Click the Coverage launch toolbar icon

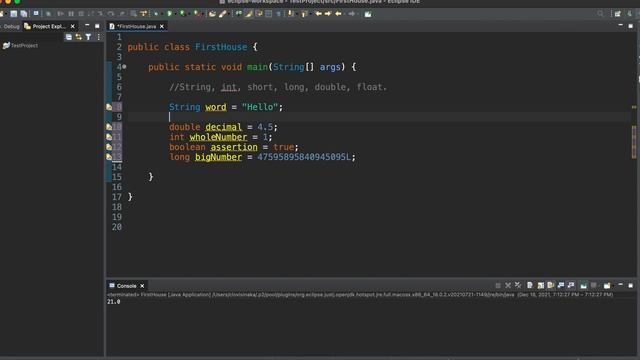point(183,14)
